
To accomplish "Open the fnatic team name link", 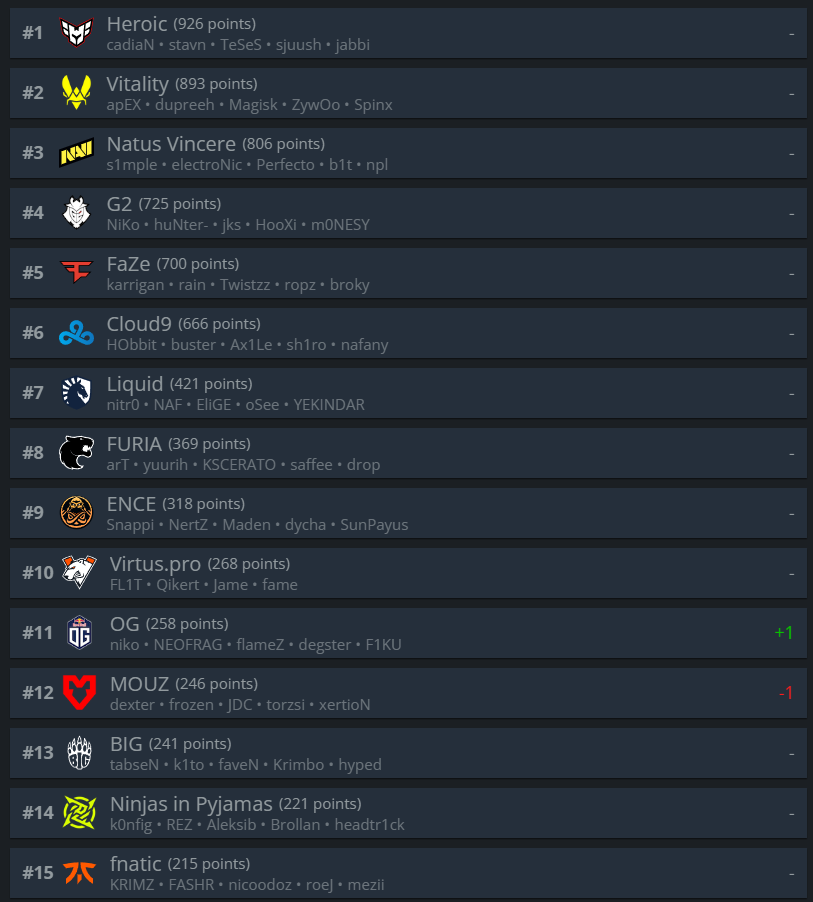I will point(135,863).
